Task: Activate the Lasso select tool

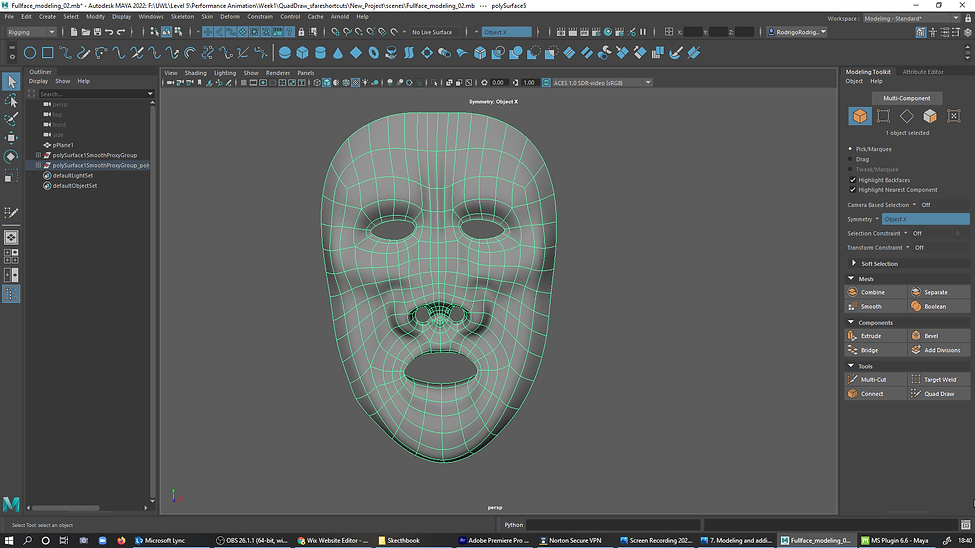Action: pos(11,100)
